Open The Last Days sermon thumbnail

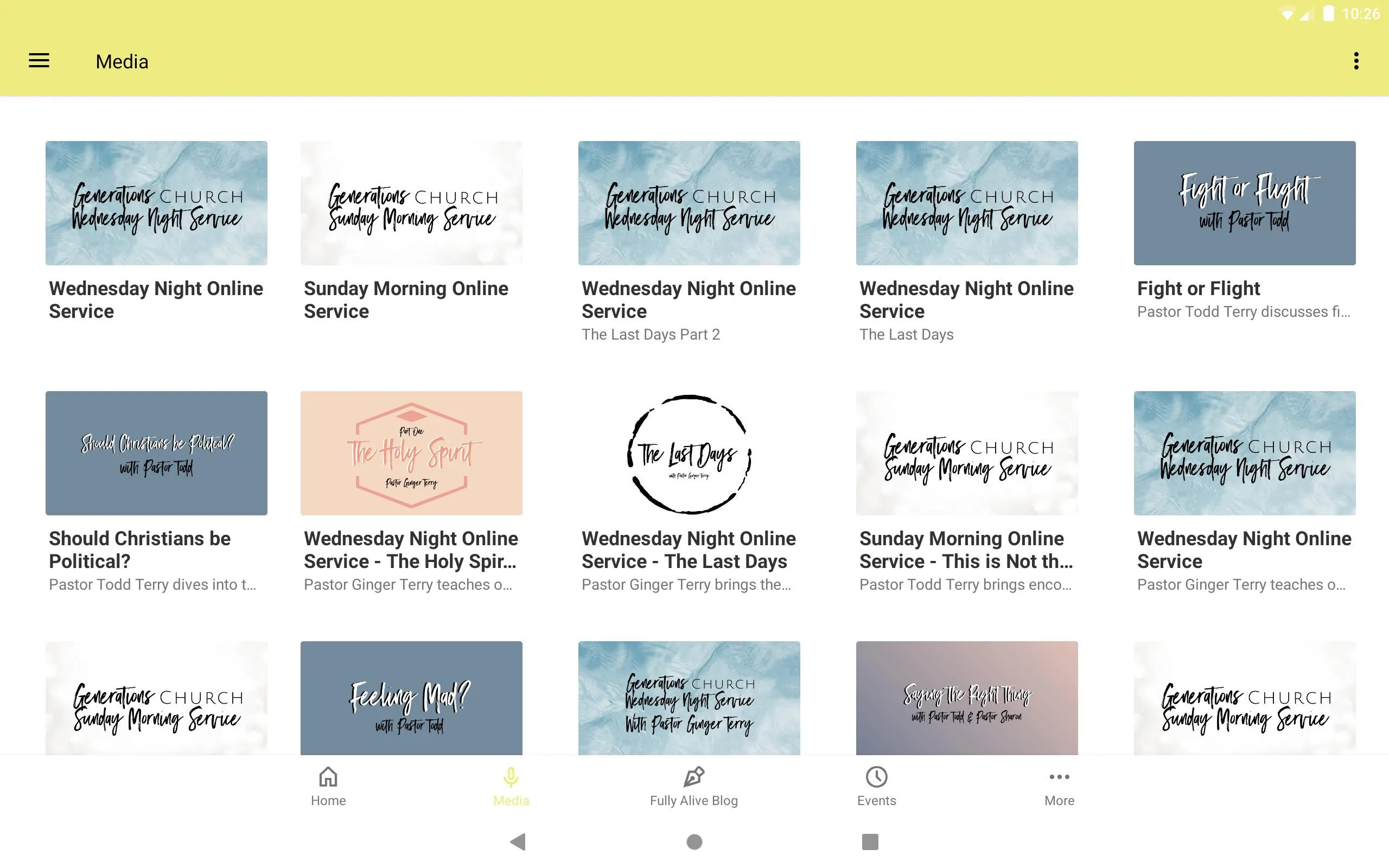coord(689,453)
